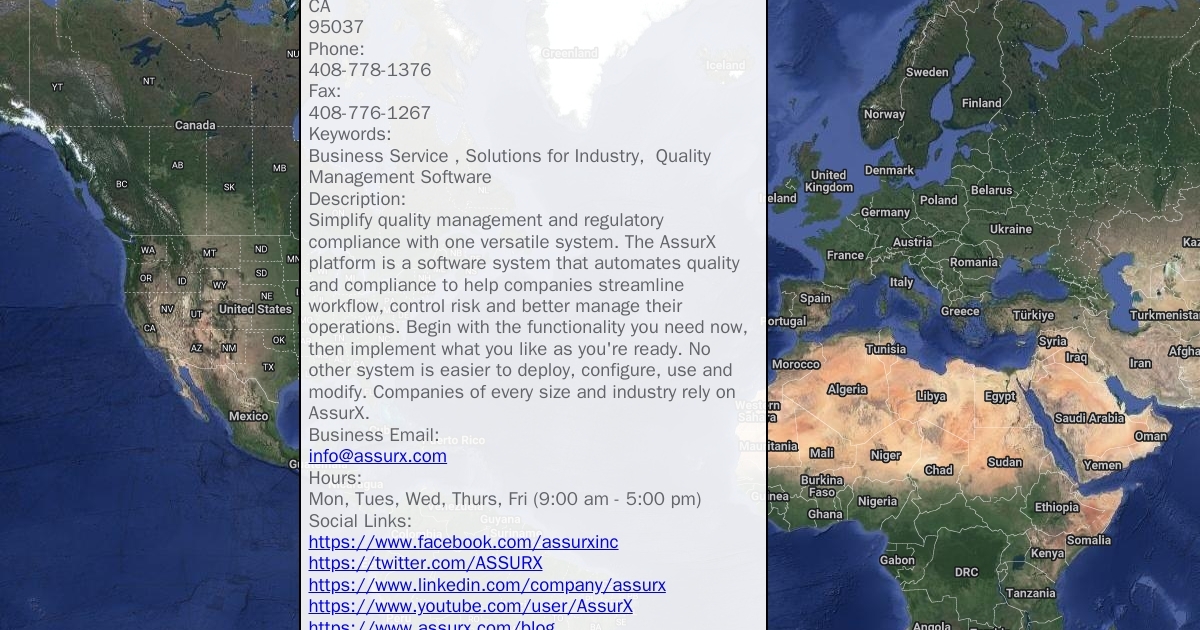The image size is (1200, 630).
Task: Click 'Turkmenistan' on the map
Action: (x=1164, y=315)
